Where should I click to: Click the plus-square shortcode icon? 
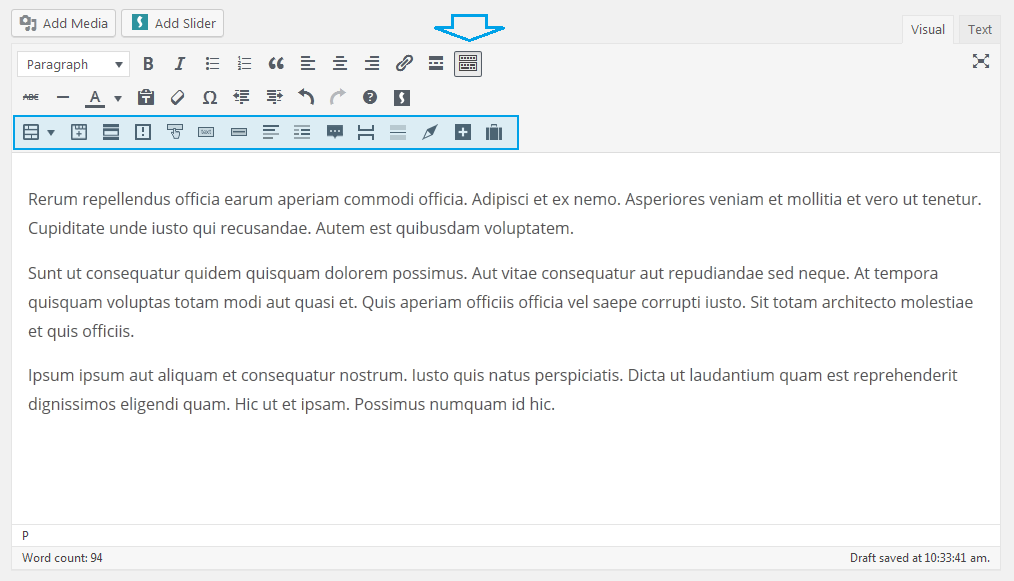[462, 132]
